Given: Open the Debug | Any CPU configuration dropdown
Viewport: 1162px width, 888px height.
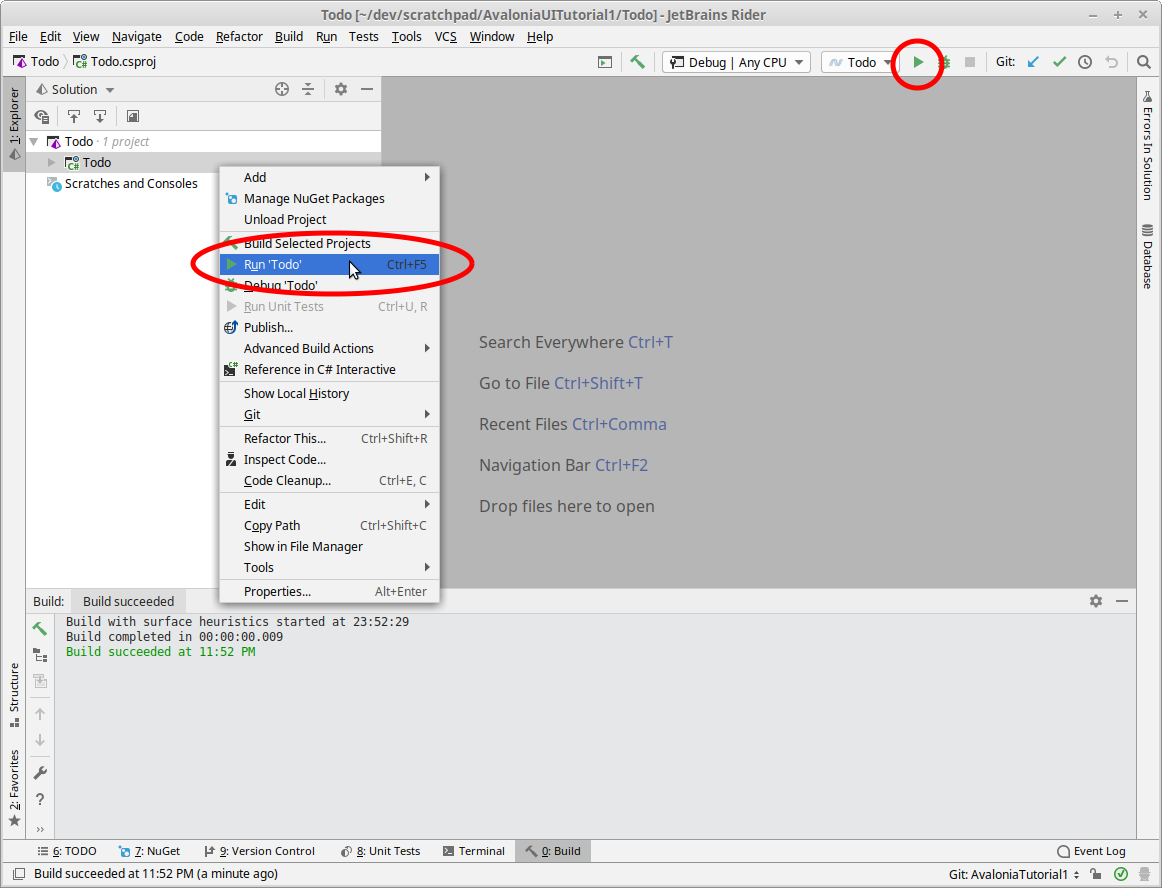Looking at the screenshot, I should [735, 61].
